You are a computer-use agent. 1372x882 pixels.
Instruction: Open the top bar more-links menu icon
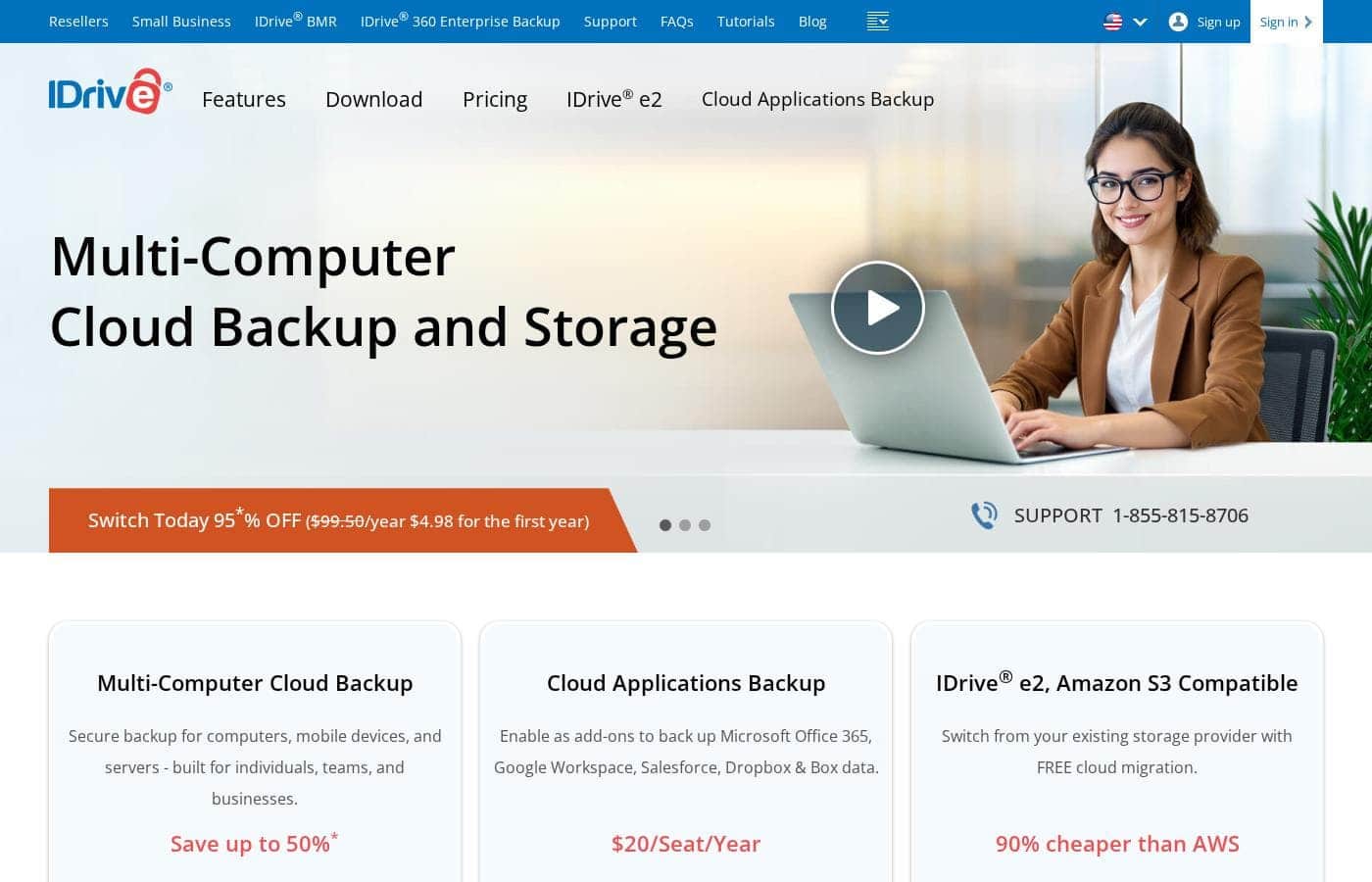pos(877,22)
